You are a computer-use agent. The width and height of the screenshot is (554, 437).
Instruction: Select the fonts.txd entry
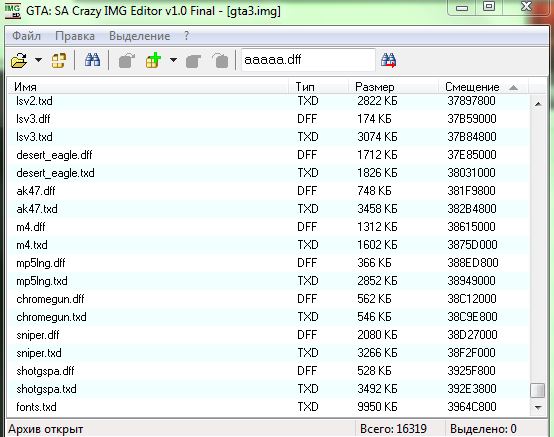point(268,407)
